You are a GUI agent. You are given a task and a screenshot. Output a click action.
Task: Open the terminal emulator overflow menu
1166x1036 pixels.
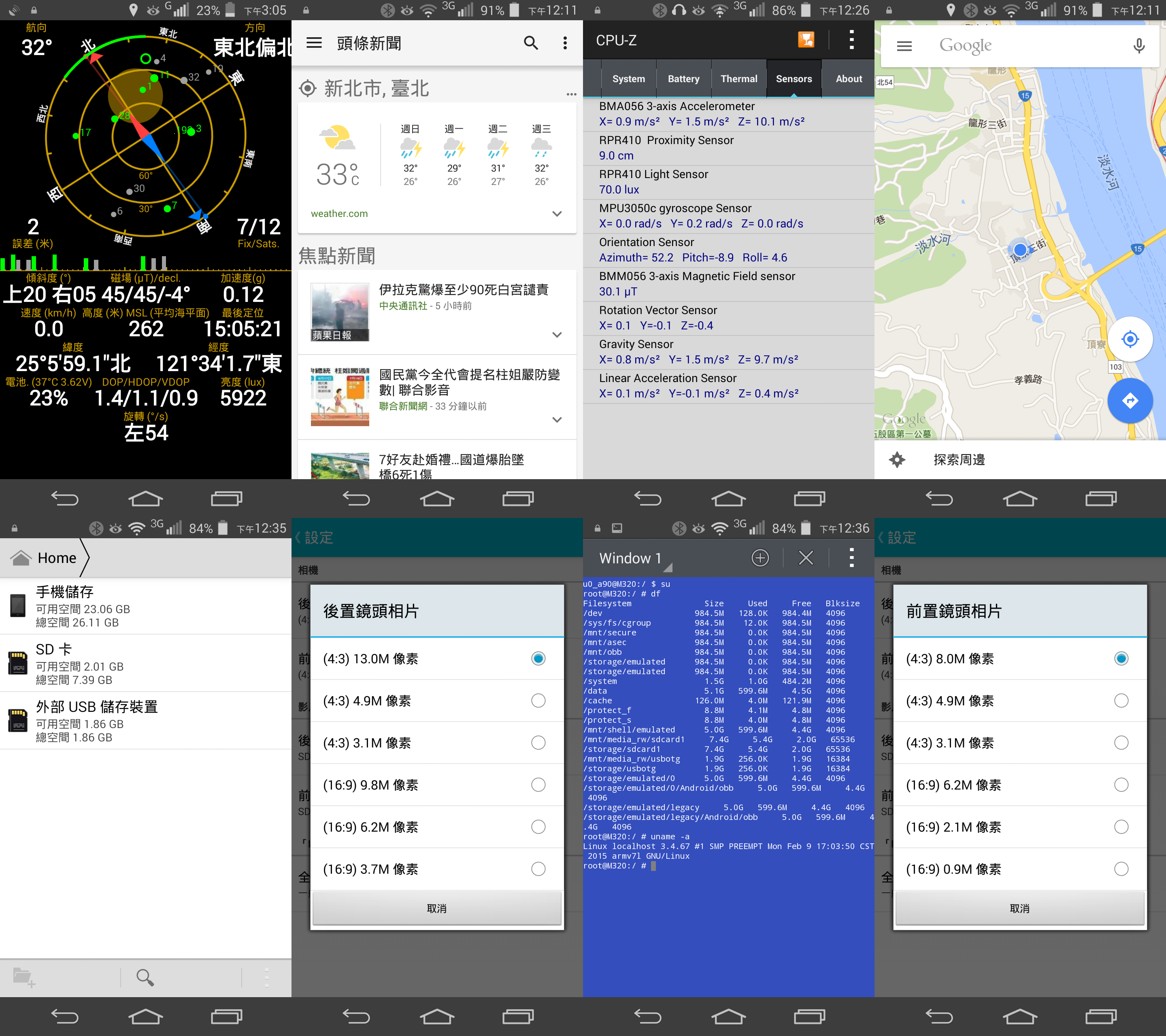click(x=851, y=558)
